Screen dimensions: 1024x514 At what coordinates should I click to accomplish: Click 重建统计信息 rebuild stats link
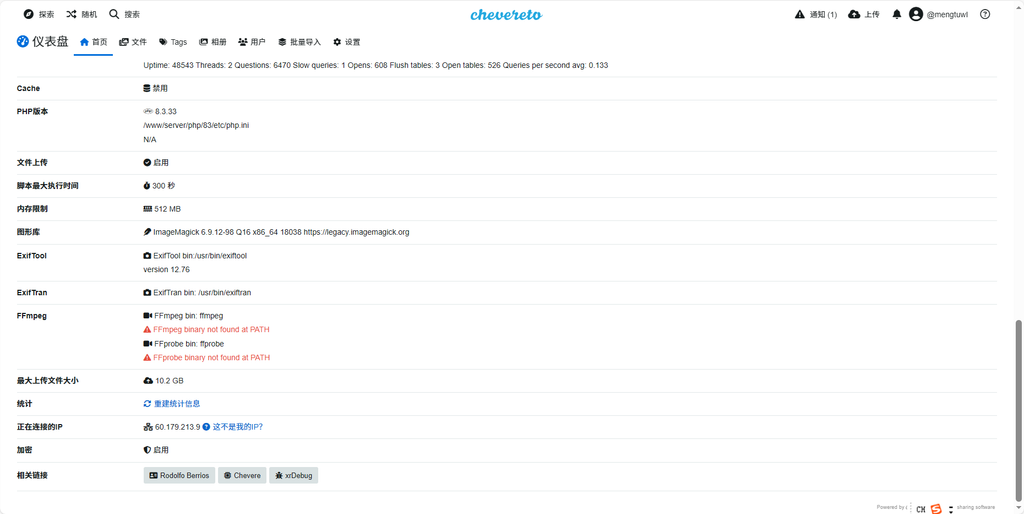[172, 404]
